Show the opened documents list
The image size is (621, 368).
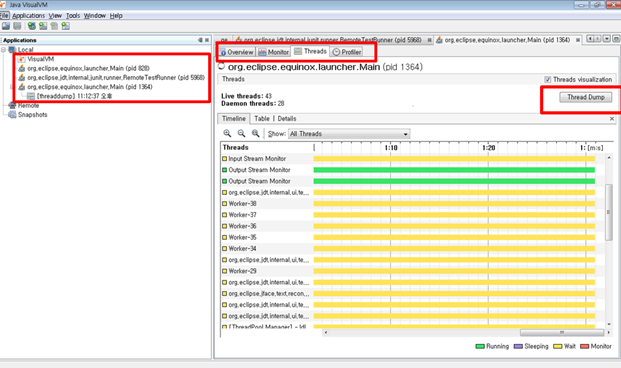coord(607,39)
